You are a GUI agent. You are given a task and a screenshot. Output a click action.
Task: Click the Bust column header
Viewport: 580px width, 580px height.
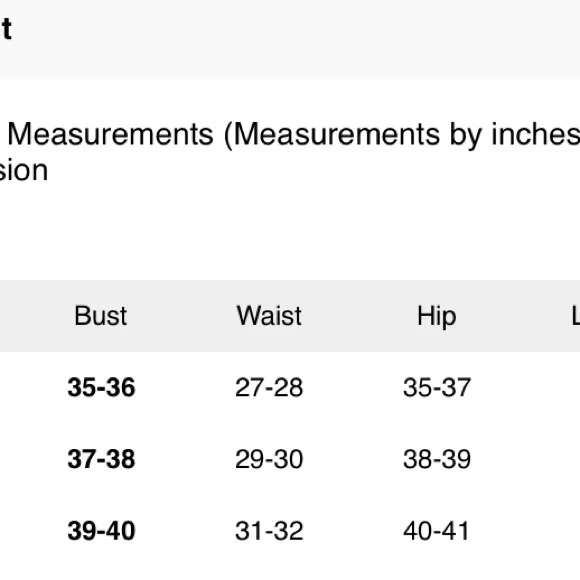101,316
